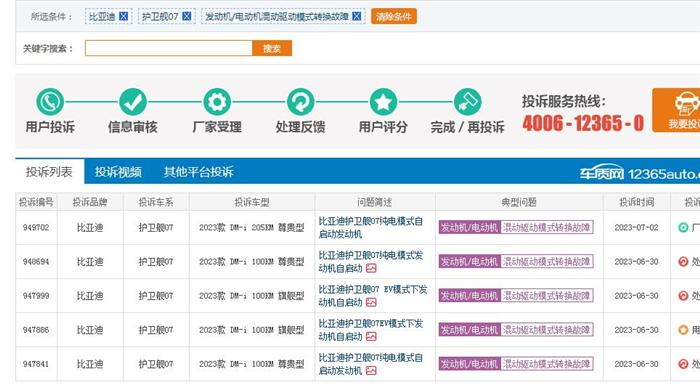The image size is (700, 387).
Task: Click 混动驱动模式转换故障 tag in row 947999
Action: coord(547,295)
